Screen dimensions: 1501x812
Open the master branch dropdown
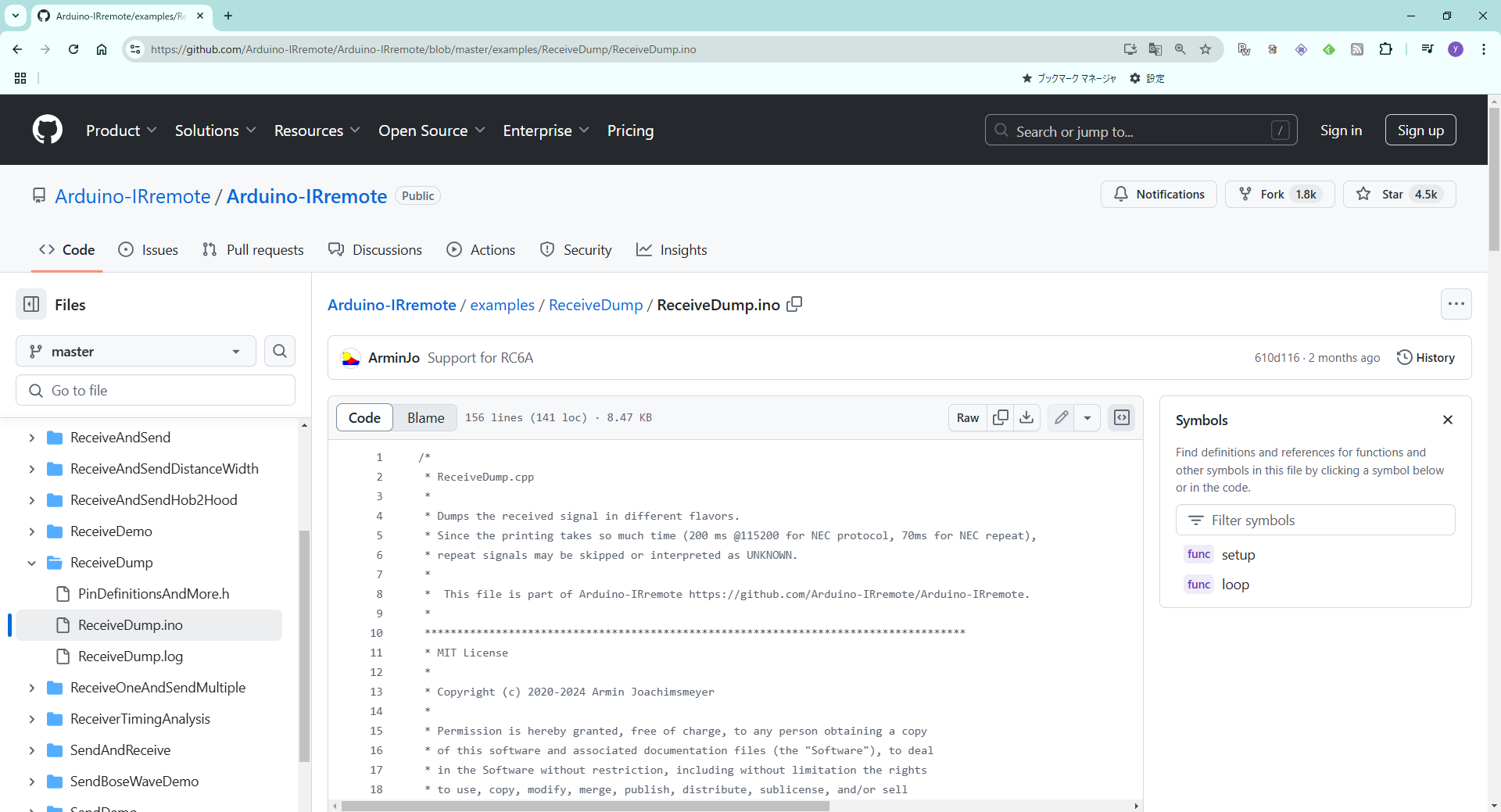[136, 352]
